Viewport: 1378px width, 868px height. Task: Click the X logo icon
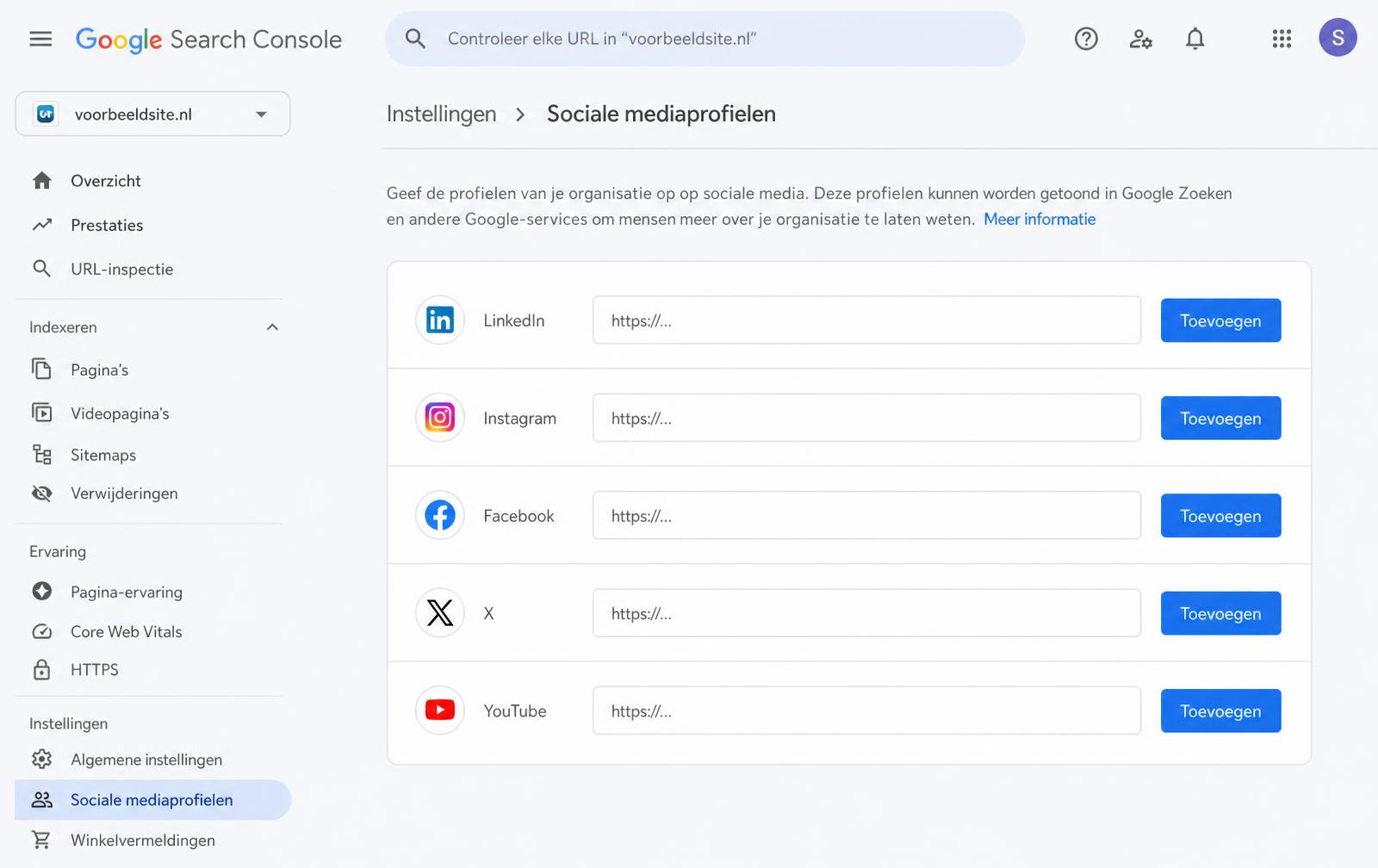(x=440, y=613)
